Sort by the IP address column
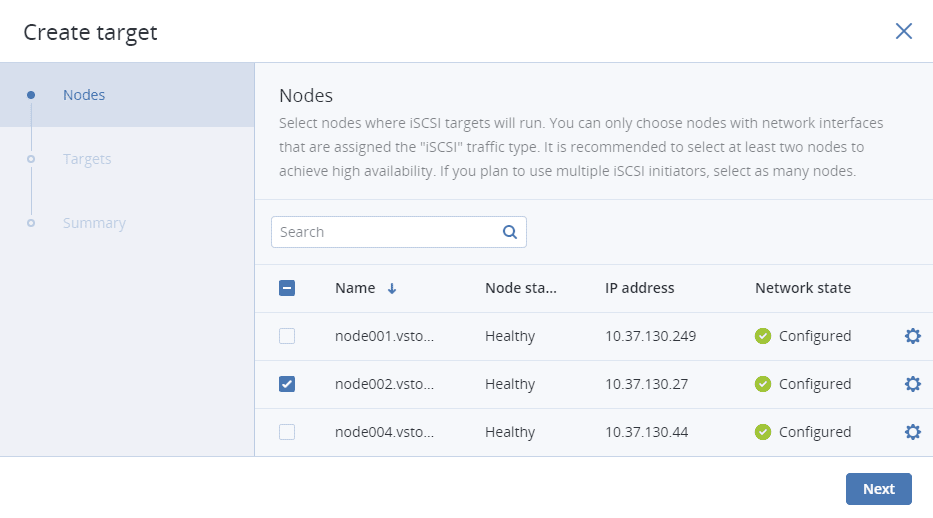The height and width of the screenshot is (518, 933). (639, 288)
